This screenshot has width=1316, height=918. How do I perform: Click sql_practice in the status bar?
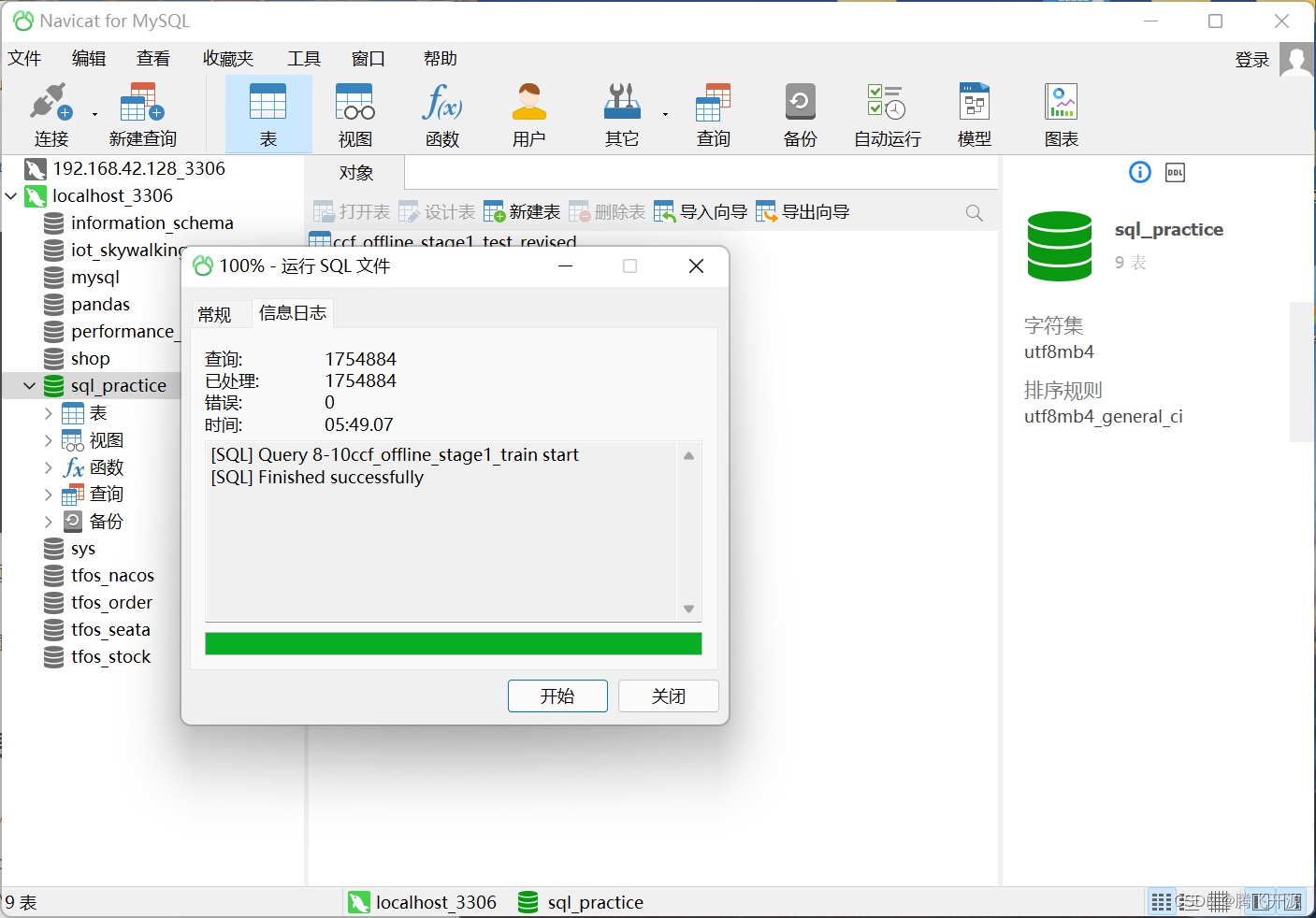(x=581, y=902)
